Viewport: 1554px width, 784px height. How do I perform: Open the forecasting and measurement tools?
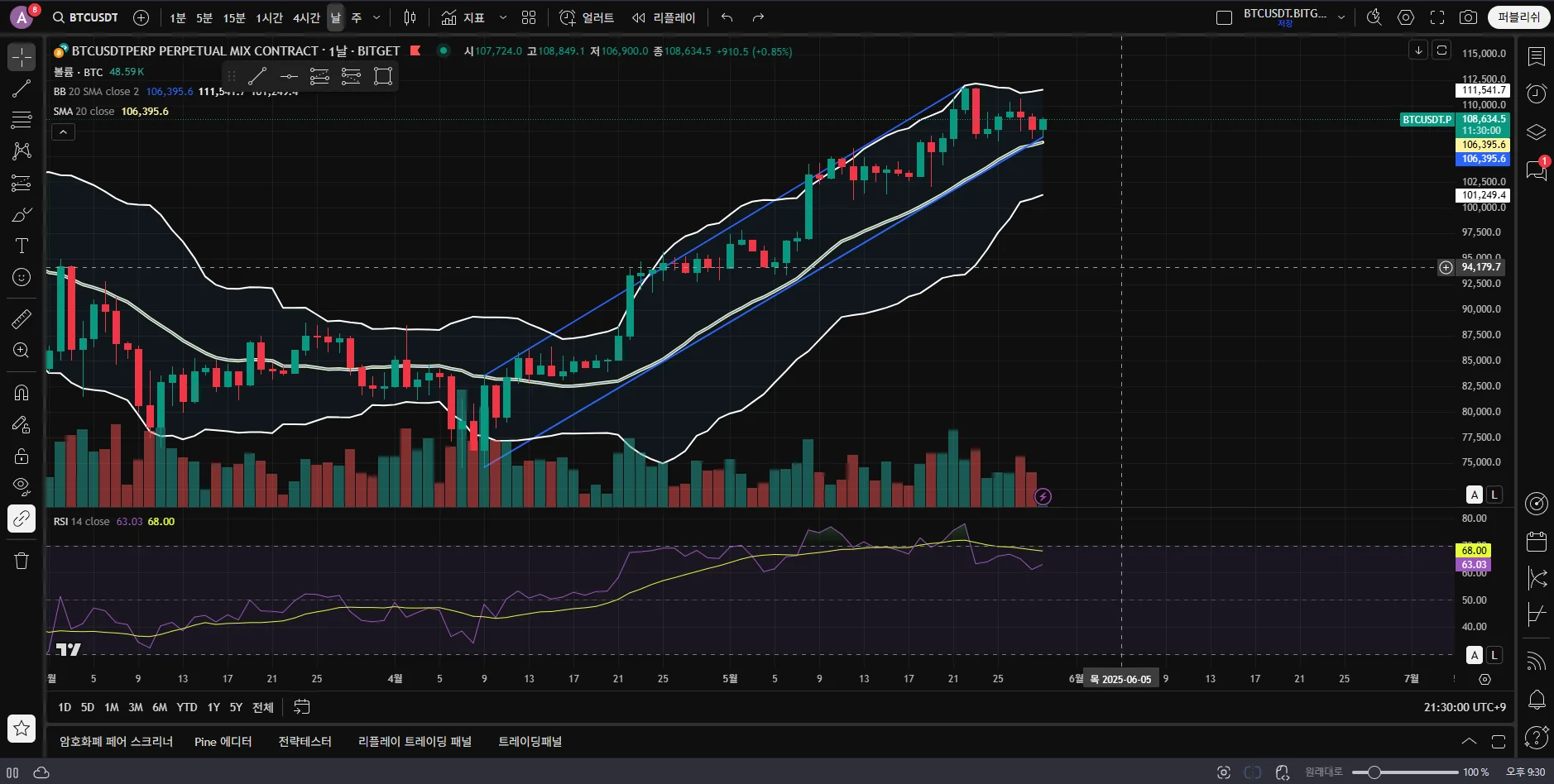tap(22, 183)
